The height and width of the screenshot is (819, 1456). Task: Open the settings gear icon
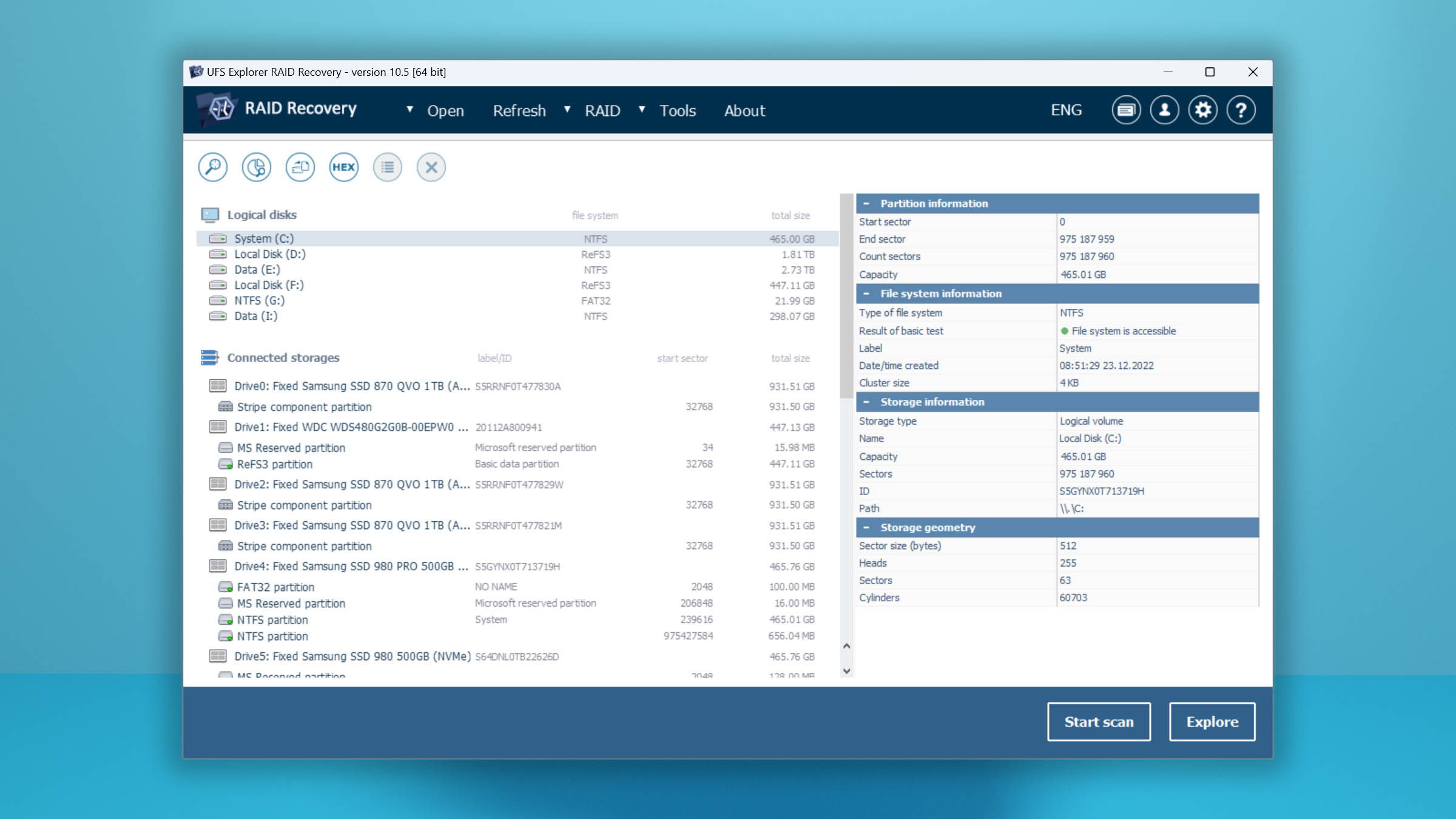(x=1202, y=110)
